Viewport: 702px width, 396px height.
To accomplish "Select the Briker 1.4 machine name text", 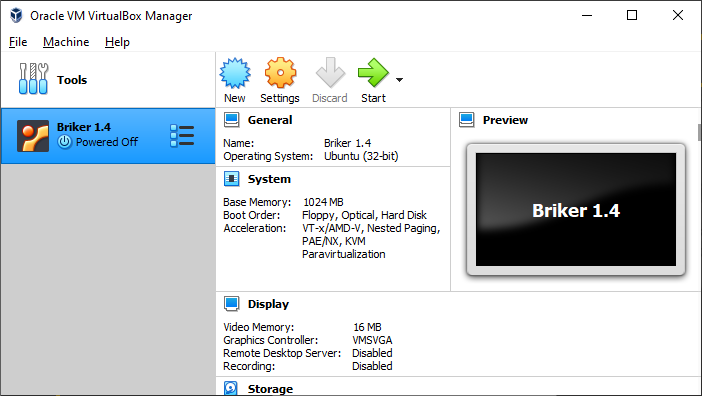I will click(x=84, y=127).
